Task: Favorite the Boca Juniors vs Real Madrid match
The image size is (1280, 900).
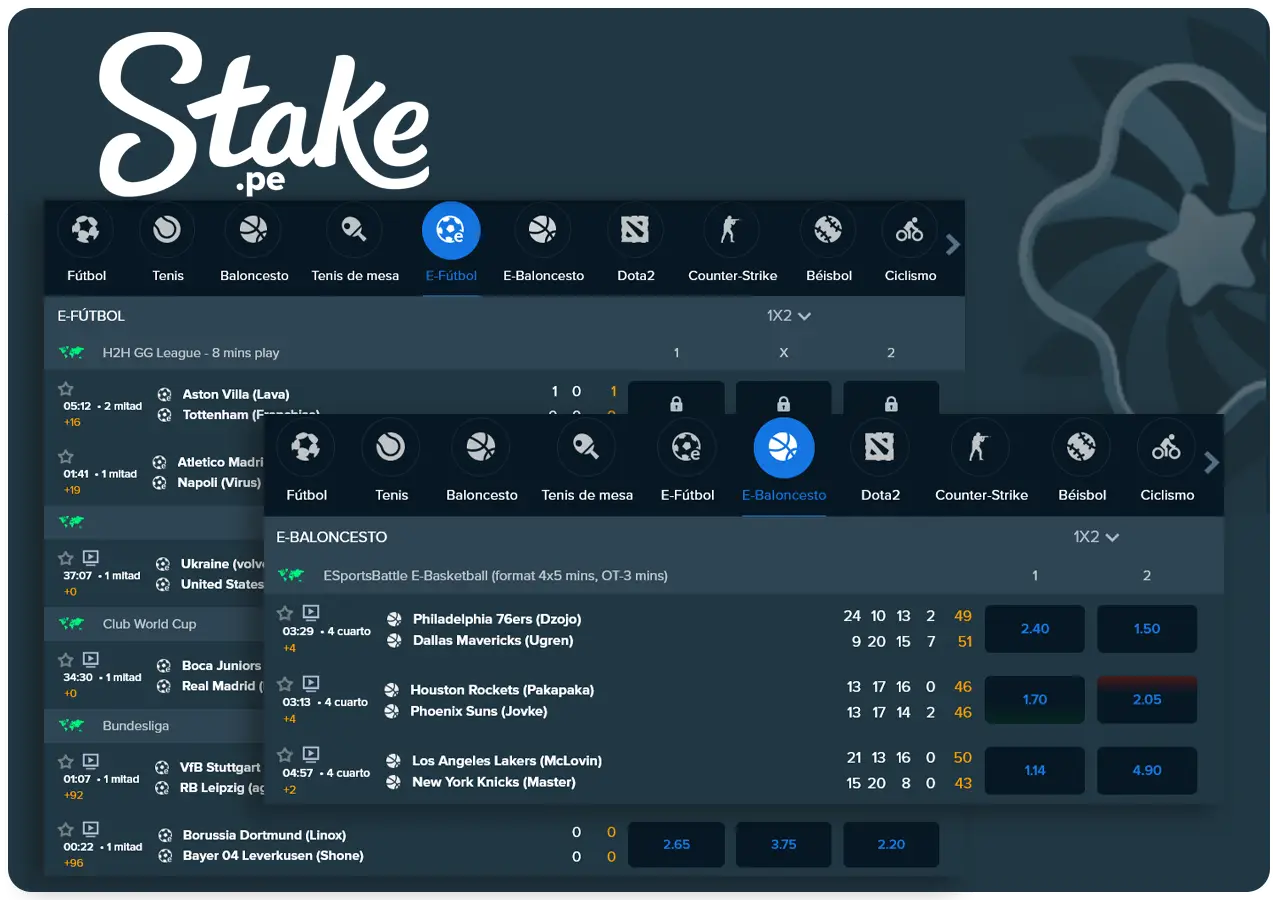Action: pos(66,660)
